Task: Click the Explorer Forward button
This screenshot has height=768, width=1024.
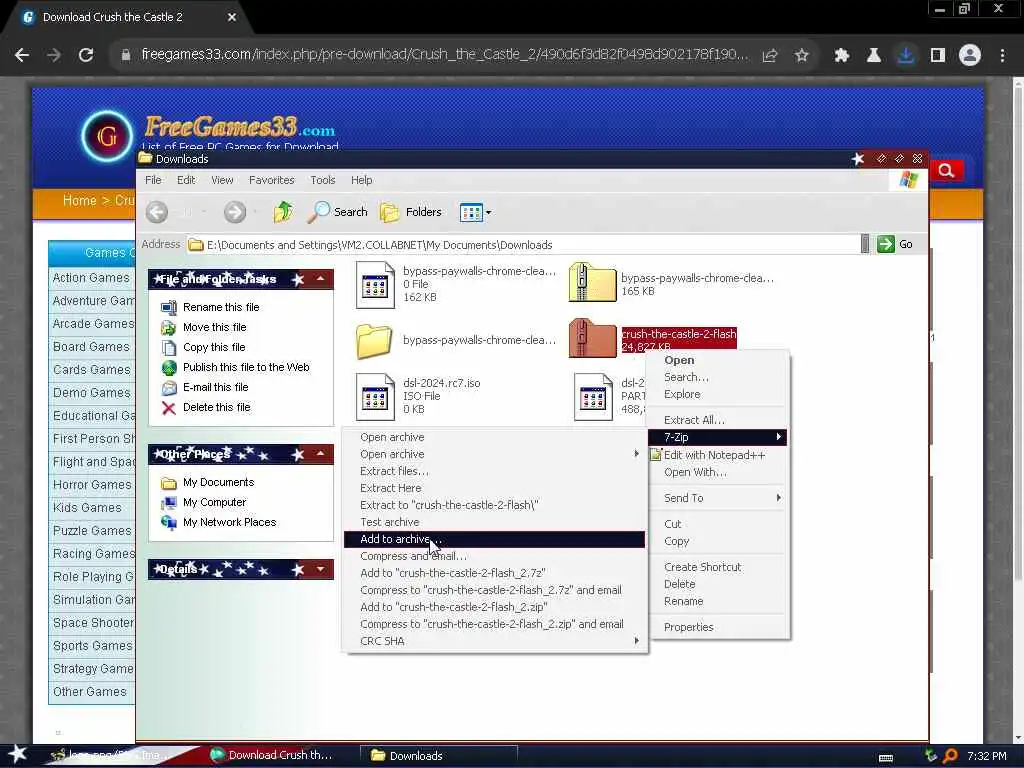Action: click(235, 212)
